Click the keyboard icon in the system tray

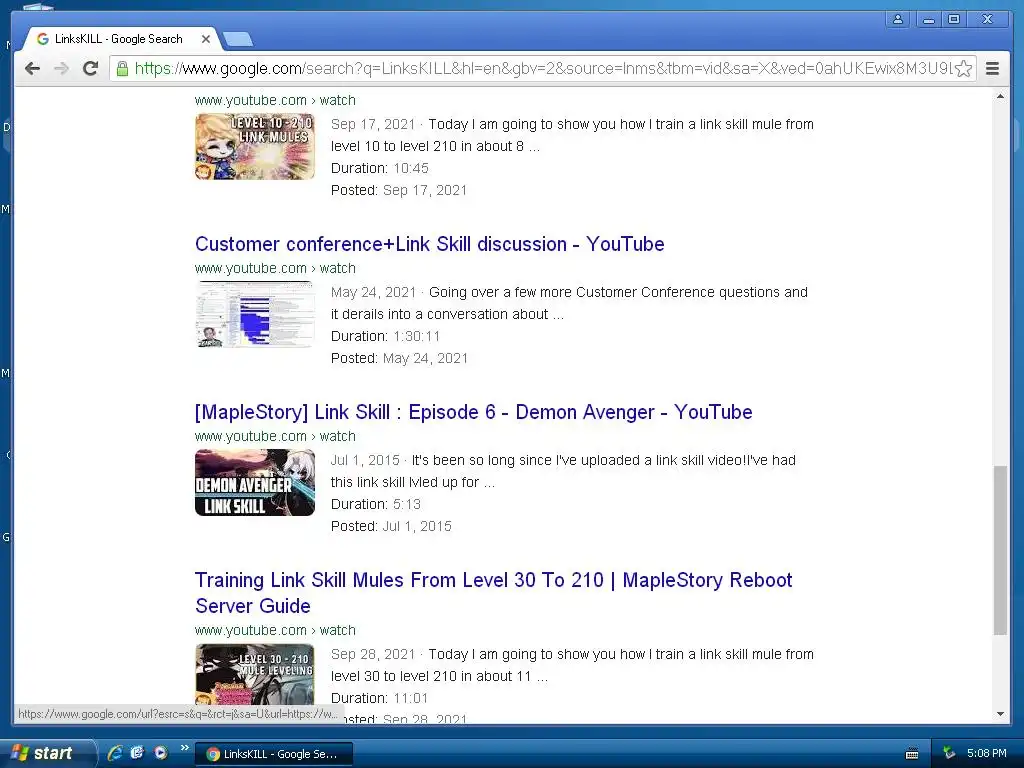(x=912, y=754)
